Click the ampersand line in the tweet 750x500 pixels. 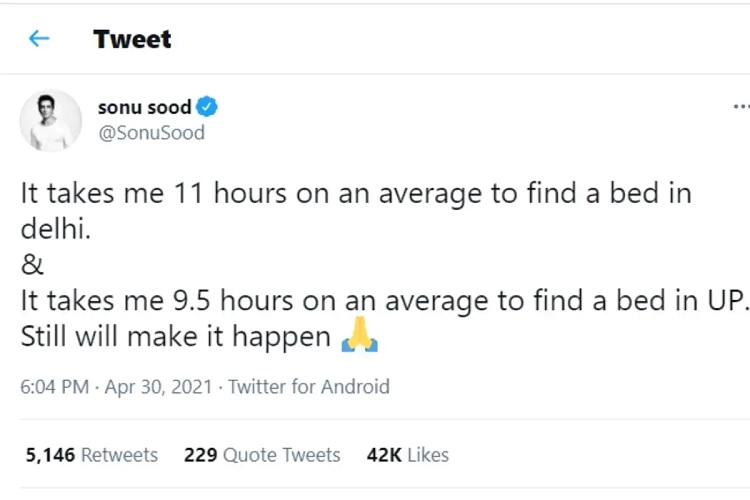tap(32, 265)
